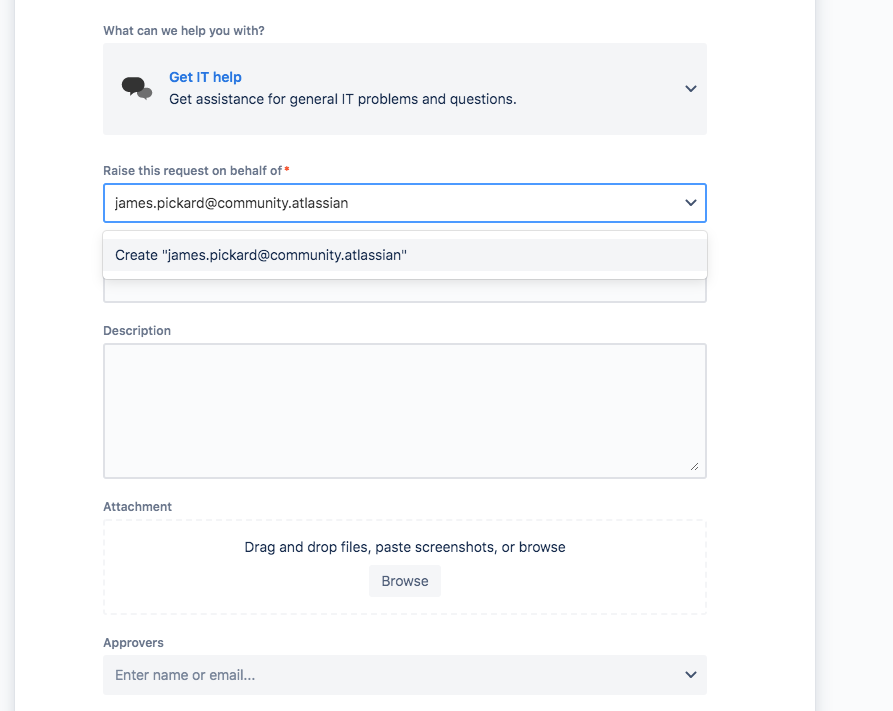Open the request-on-behalf-of user dropdown
The width and height of the screenshot is (893, 711).
coord(690,202)
